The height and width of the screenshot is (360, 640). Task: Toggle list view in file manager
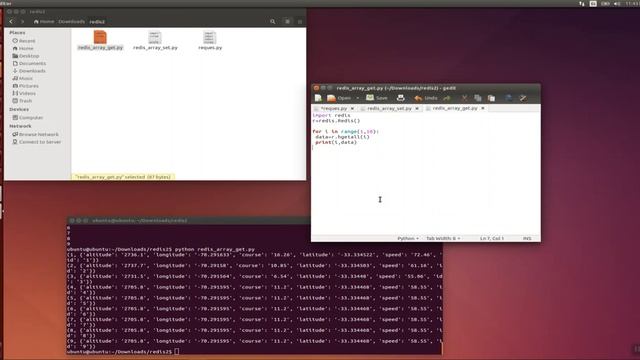300,22
